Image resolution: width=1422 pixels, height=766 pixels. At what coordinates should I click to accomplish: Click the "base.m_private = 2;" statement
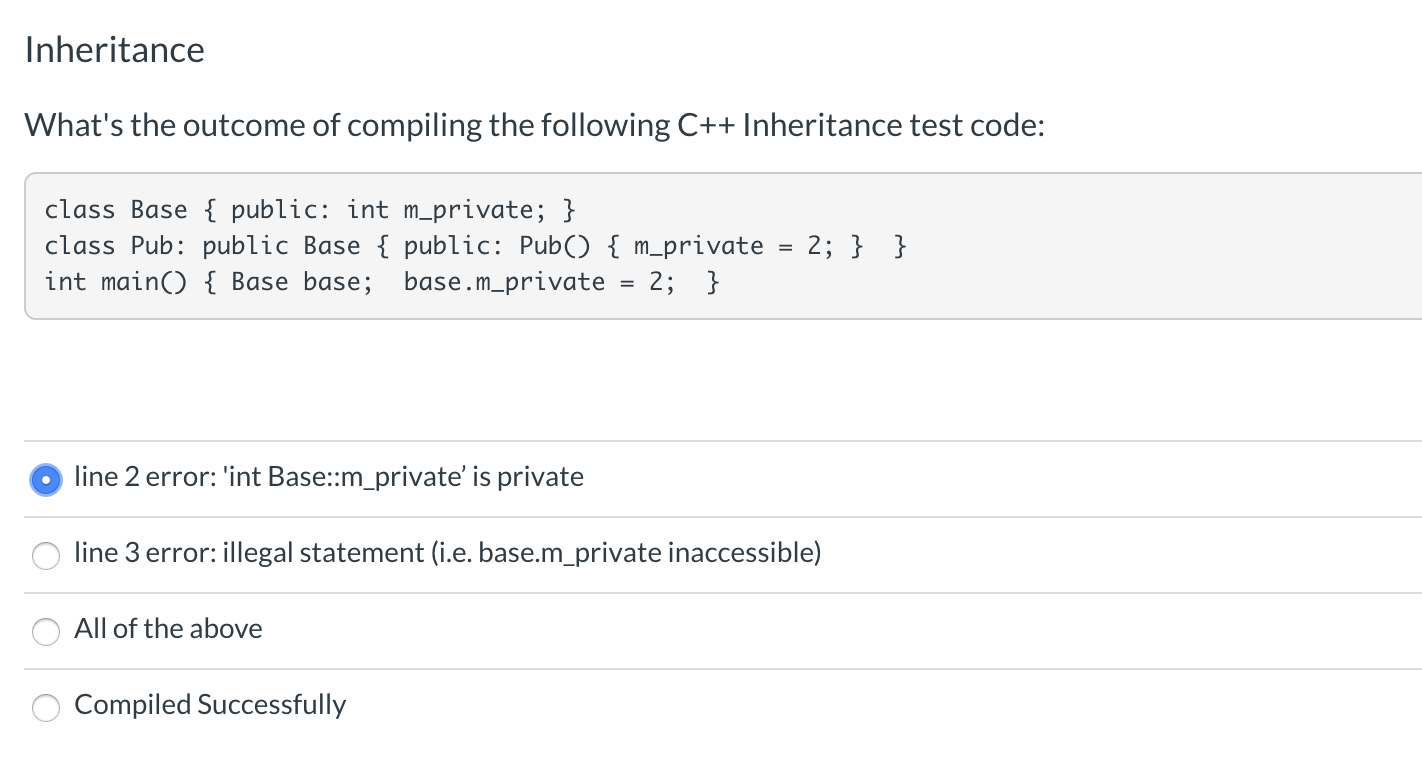(539, 282)
